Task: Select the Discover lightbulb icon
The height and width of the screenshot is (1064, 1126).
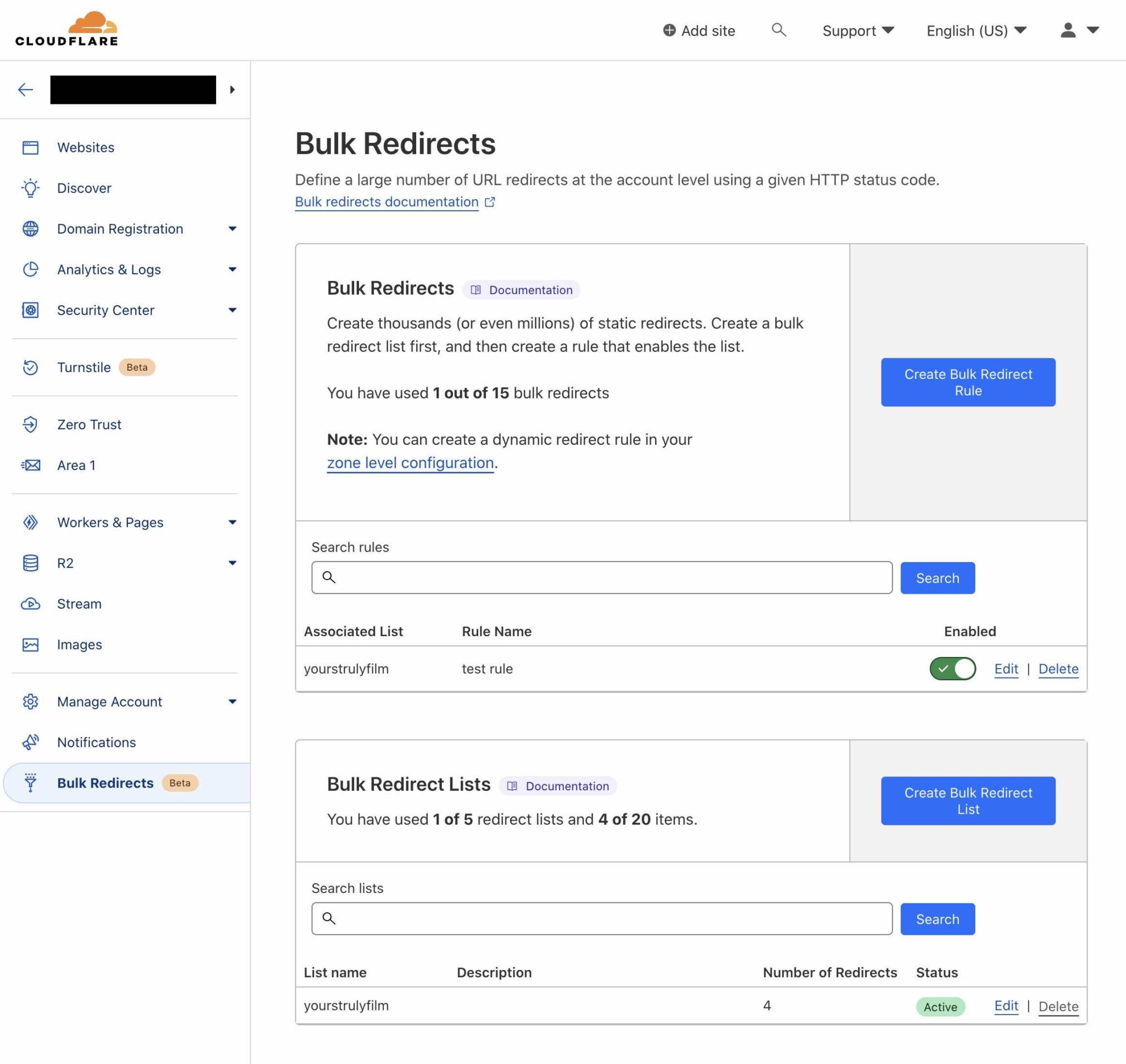Action: click(x=31, y=188)
